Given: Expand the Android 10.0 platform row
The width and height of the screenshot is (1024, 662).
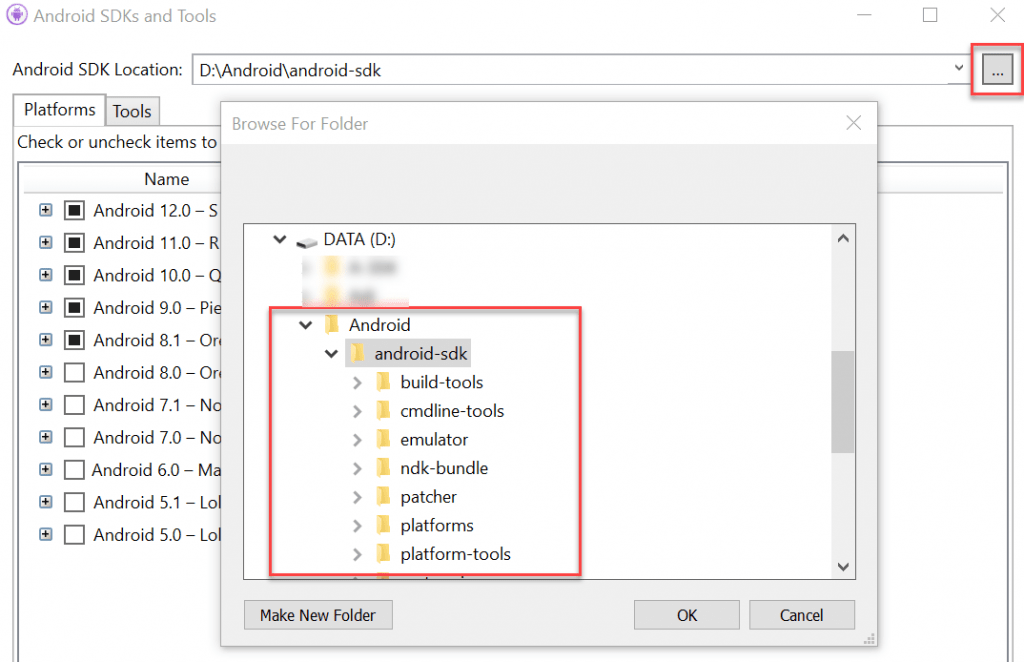Looking at the screenshot, I should pos(45,275).
